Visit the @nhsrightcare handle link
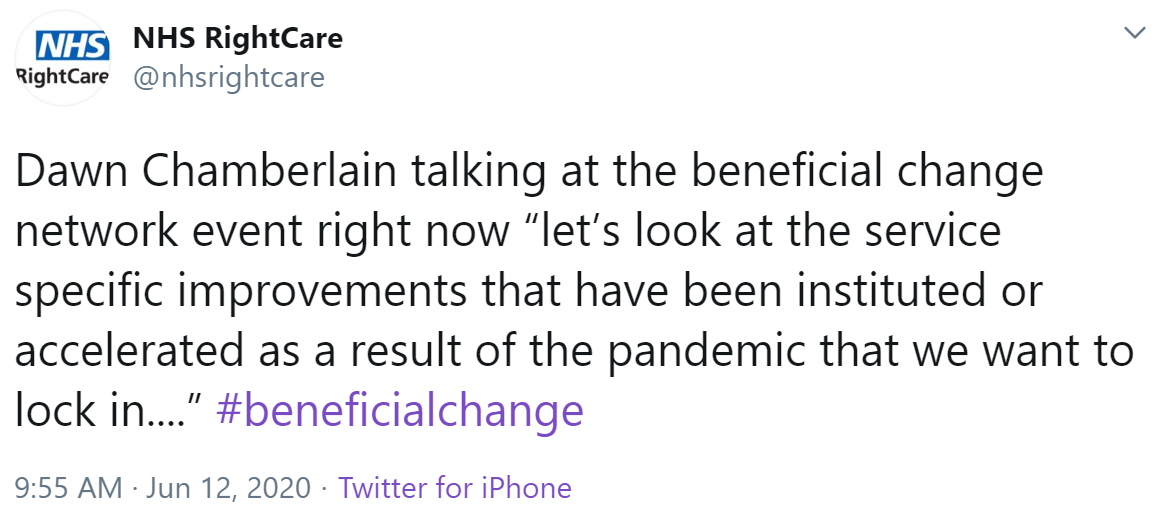1168x520 pixels. click(228, 77)
